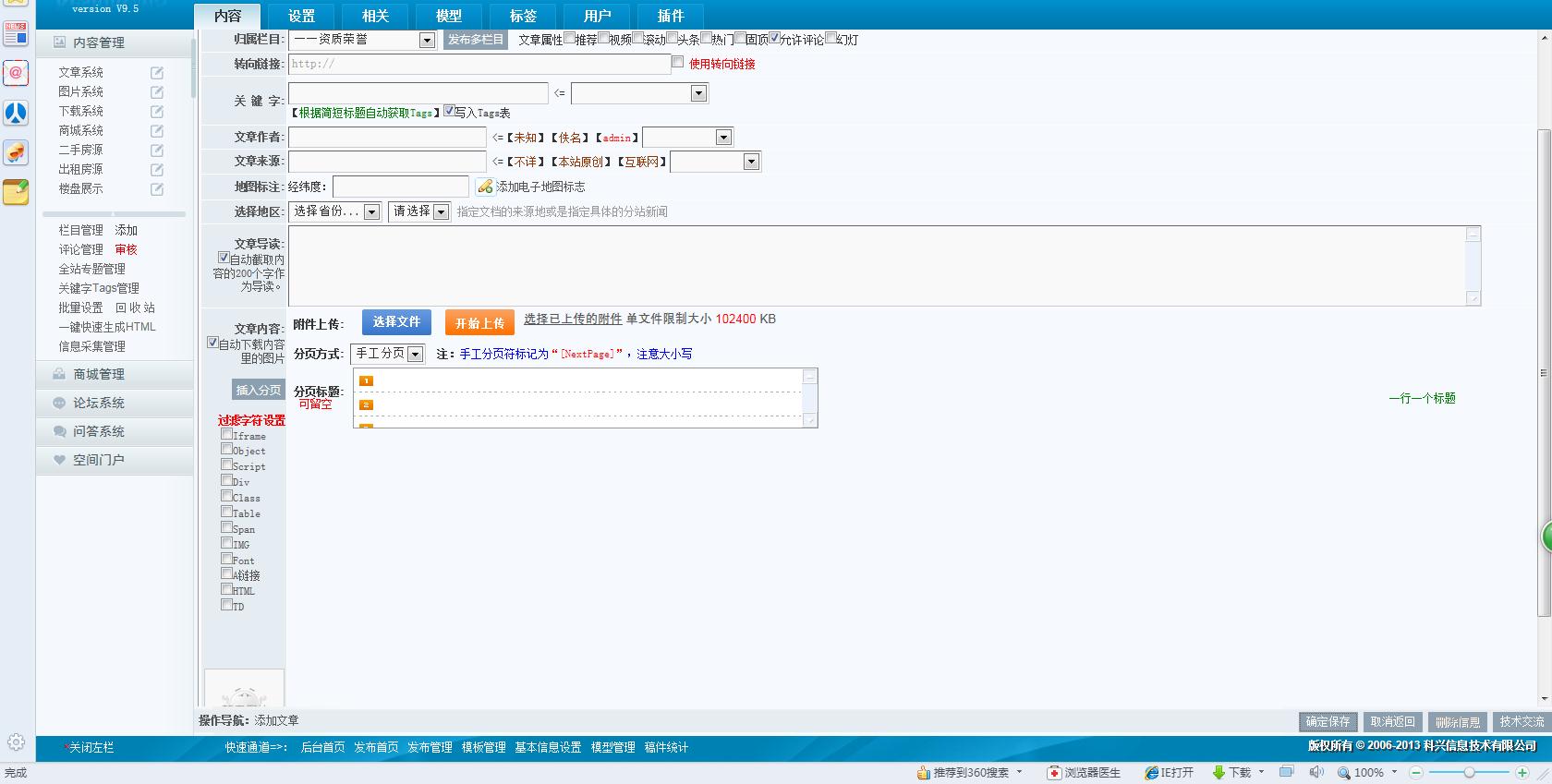1552x784 pixels.
Task: Expand the 商城管理 sidebar section
Action: tap(115, 374)
